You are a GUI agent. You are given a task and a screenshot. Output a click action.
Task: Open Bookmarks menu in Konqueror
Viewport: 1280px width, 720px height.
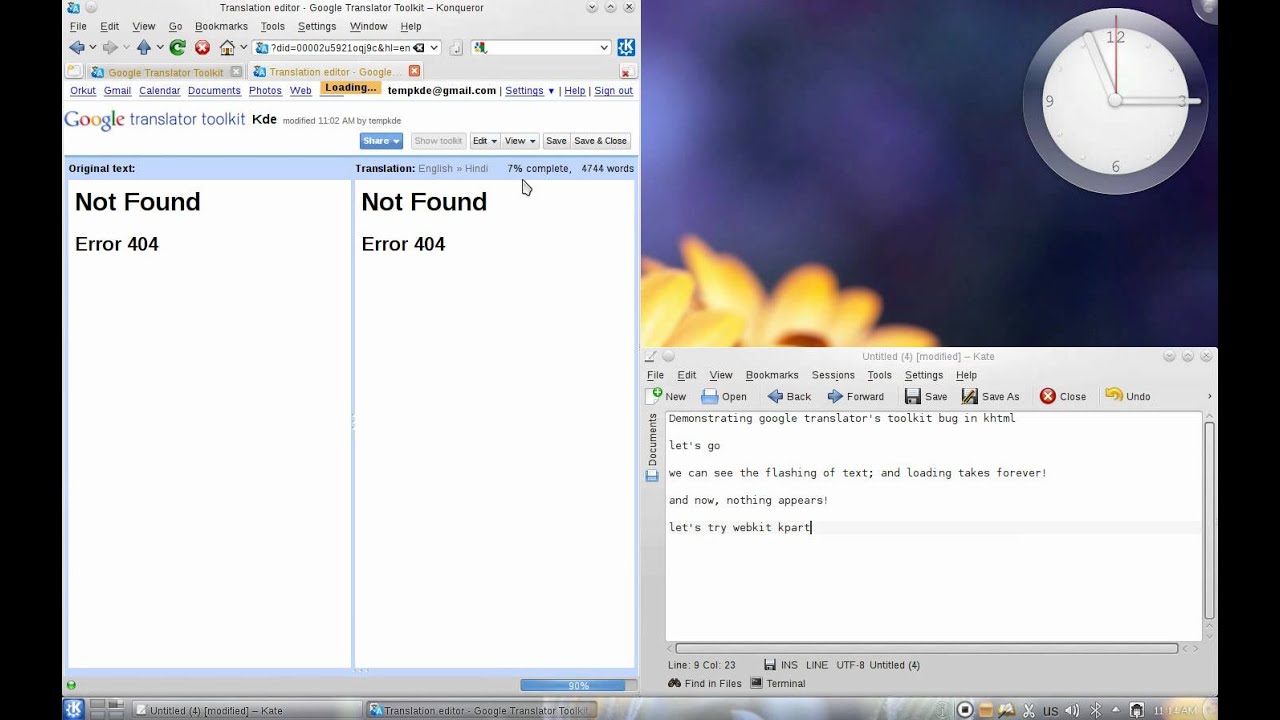pyautogui.click(x=221, y=26)
